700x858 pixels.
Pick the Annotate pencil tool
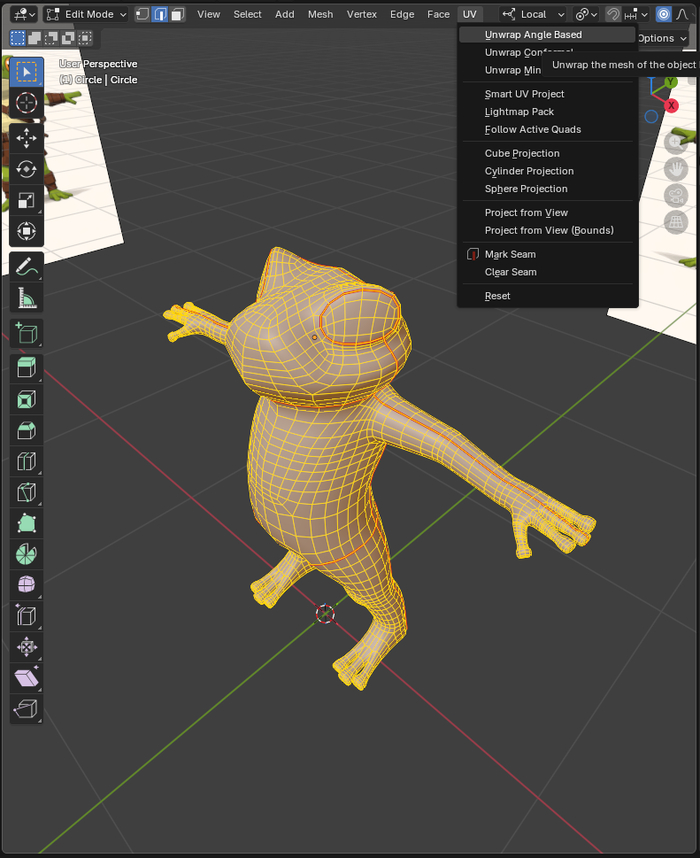(27, 267)
